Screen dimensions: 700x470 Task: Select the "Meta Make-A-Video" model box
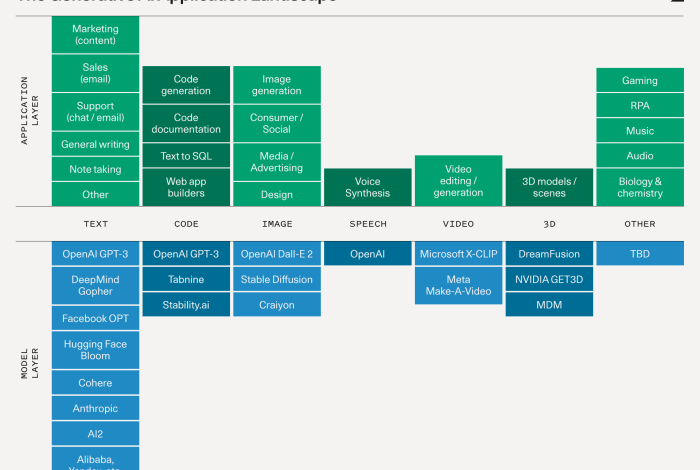coord(458,286)
